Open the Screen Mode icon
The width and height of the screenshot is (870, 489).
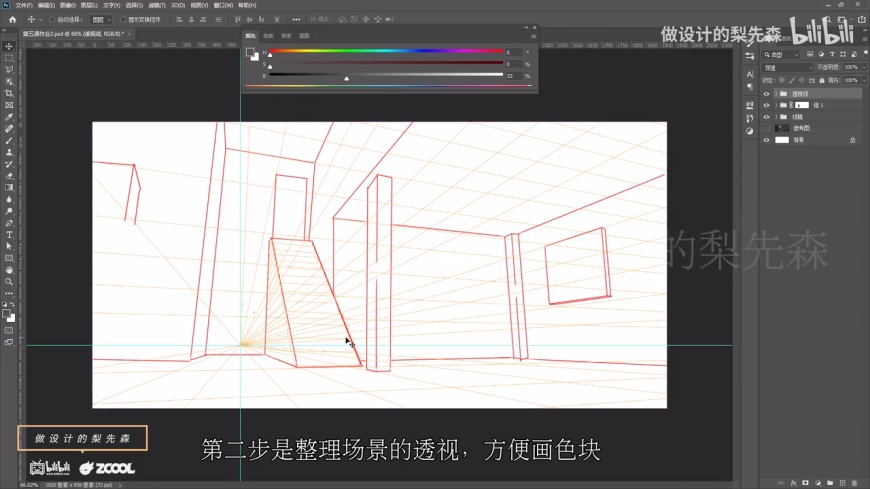(9, 342)
